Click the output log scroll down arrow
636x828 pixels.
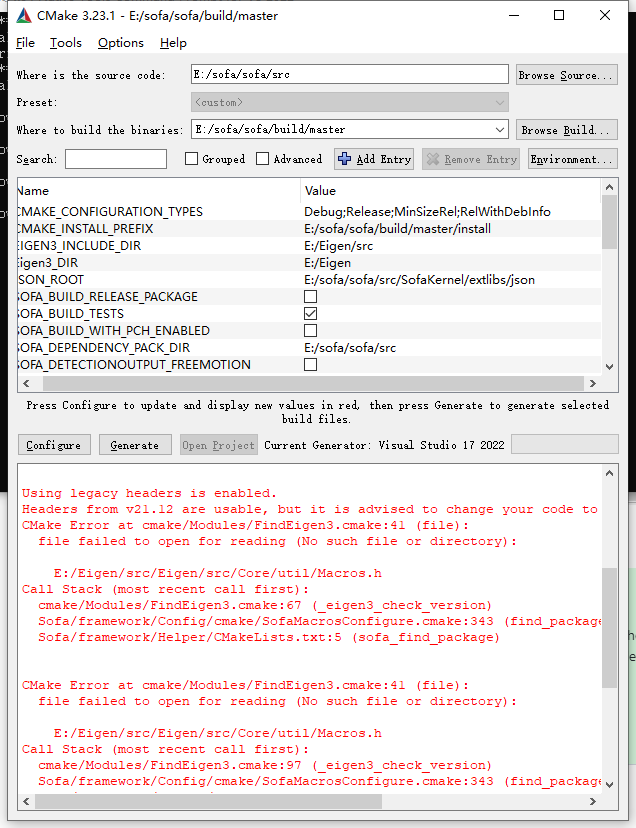click(609, 785)
